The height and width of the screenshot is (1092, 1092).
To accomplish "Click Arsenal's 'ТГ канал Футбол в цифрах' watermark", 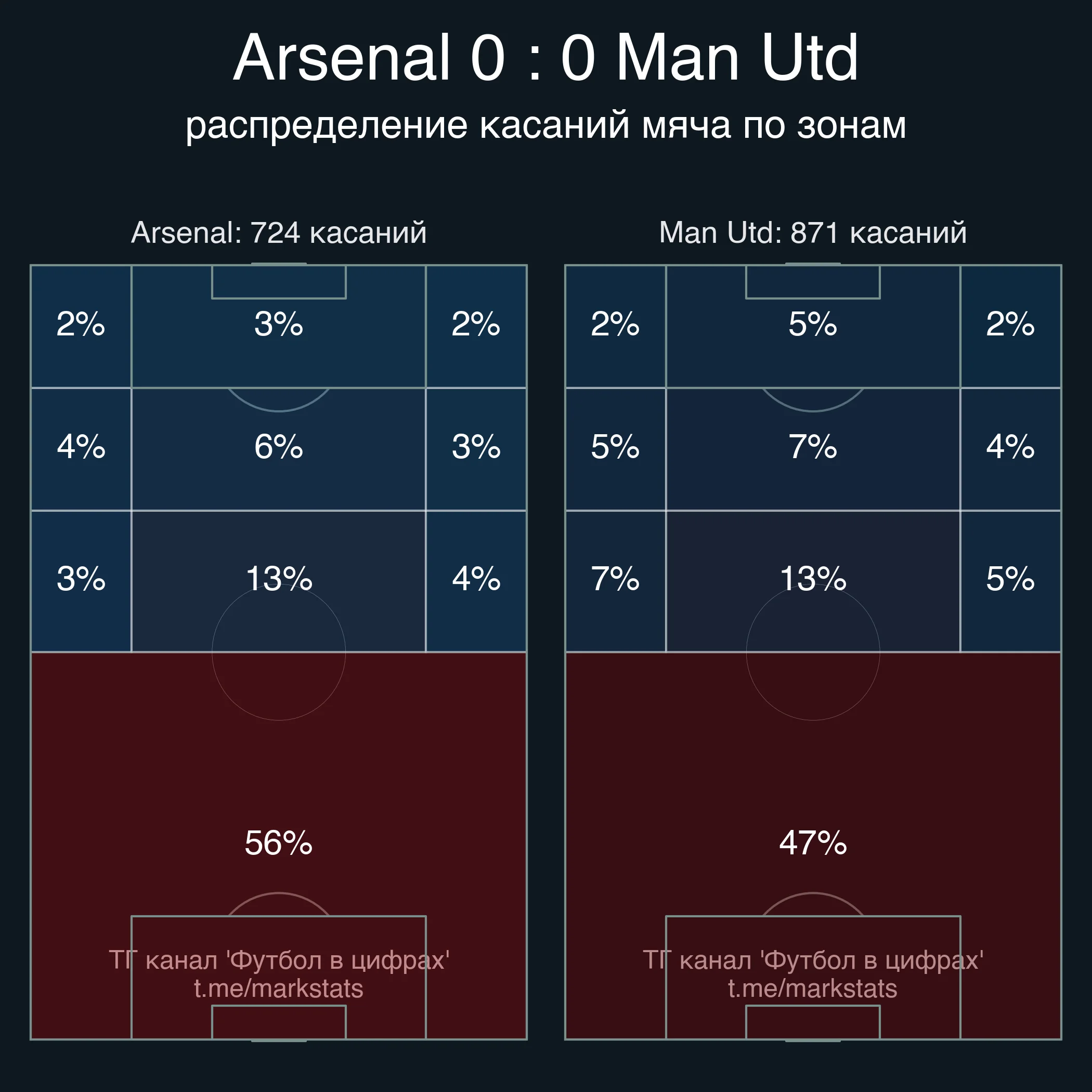I will click(x=279, y=960).
